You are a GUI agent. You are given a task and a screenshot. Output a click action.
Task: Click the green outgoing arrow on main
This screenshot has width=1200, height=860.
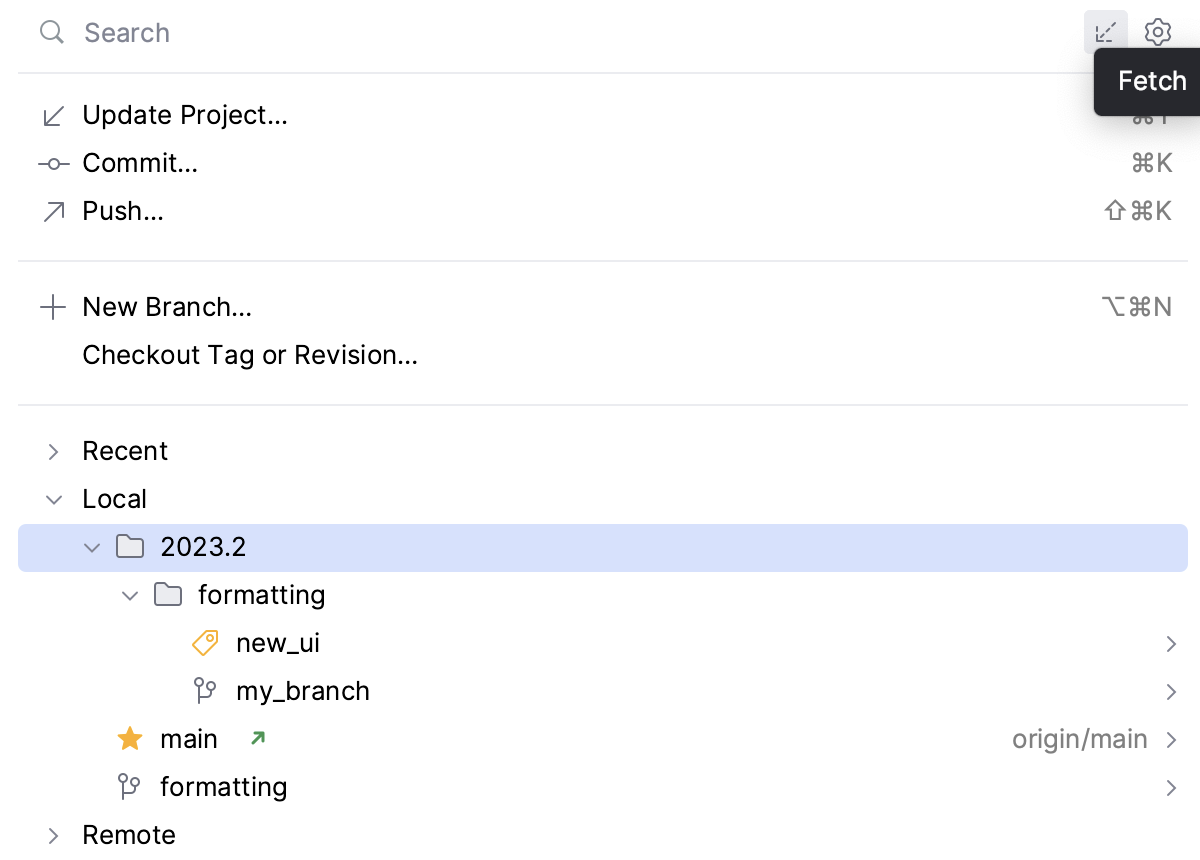coord(258,739)
